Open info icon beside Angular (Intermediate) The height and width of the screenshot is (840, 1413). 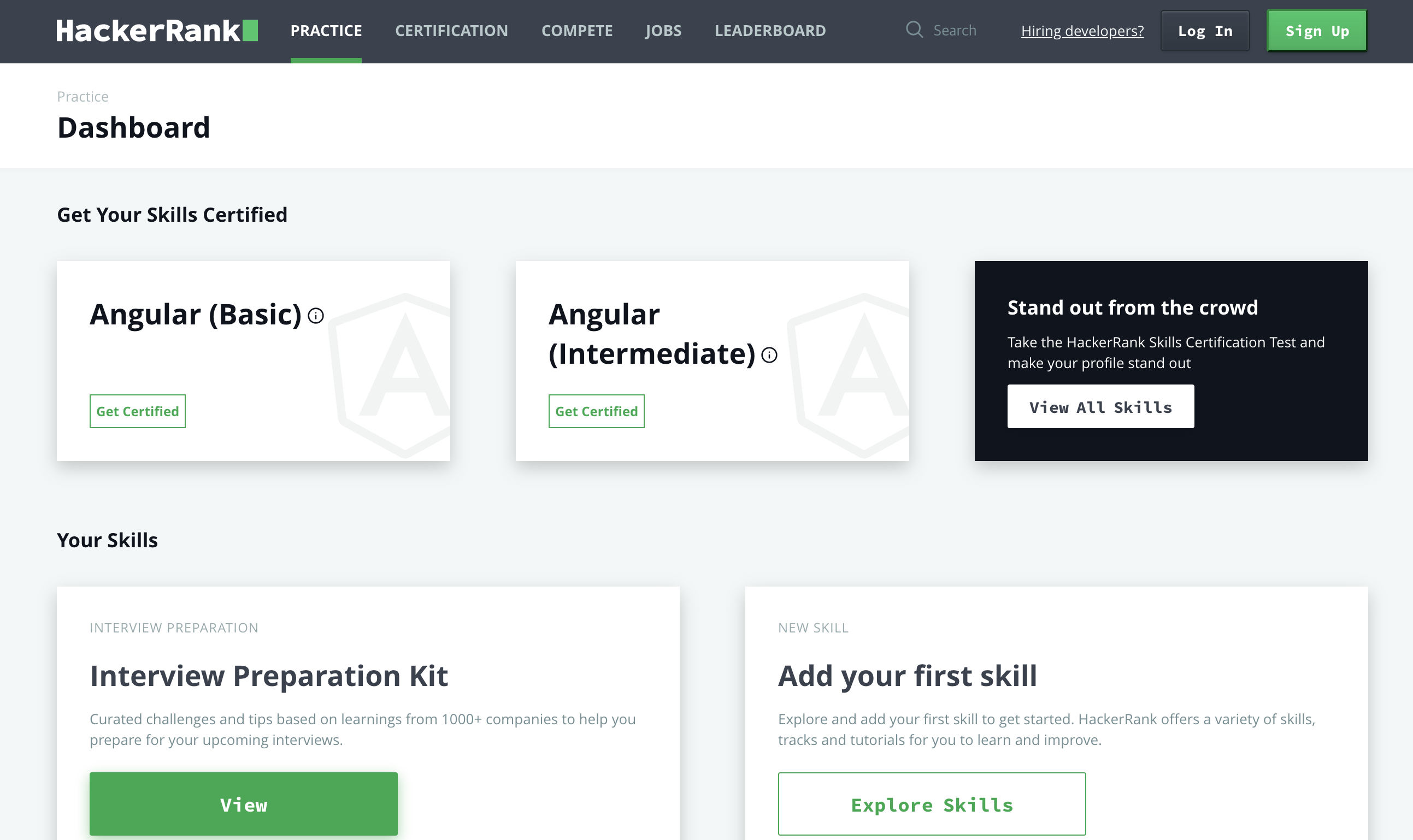[769, 356]
